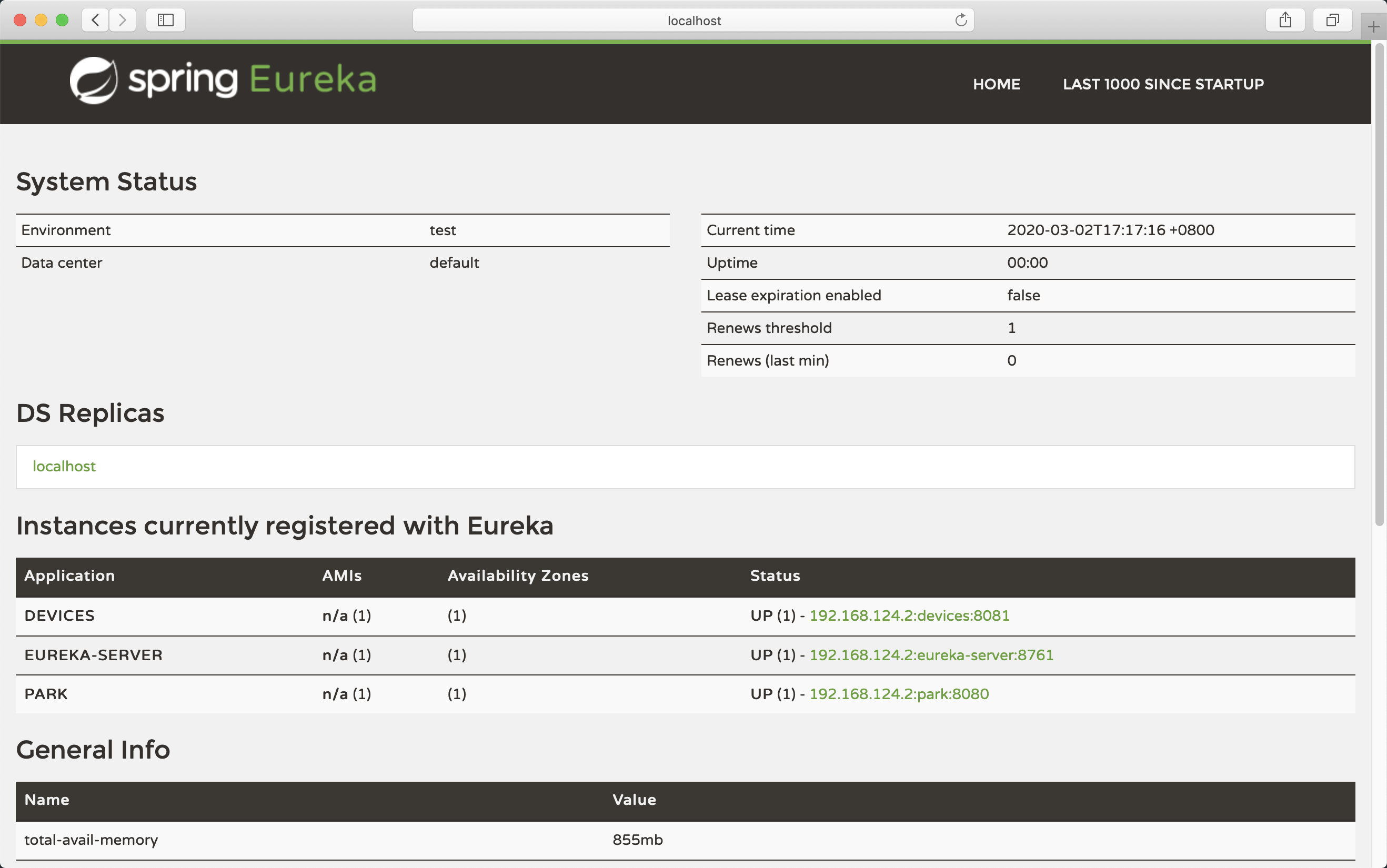Click the Safari forward arrow button
The height and width of the screenshot is (868, 1387).
pos(122,21)
